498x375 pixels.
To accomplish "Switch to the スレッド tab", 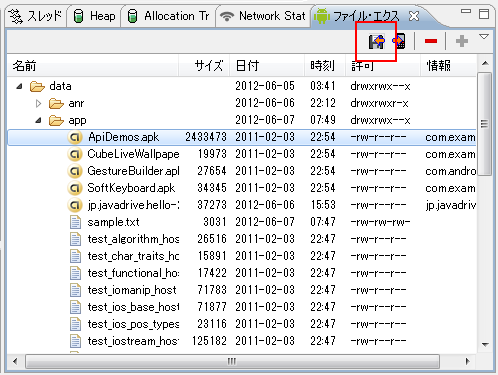I will (x=36, y=16).
